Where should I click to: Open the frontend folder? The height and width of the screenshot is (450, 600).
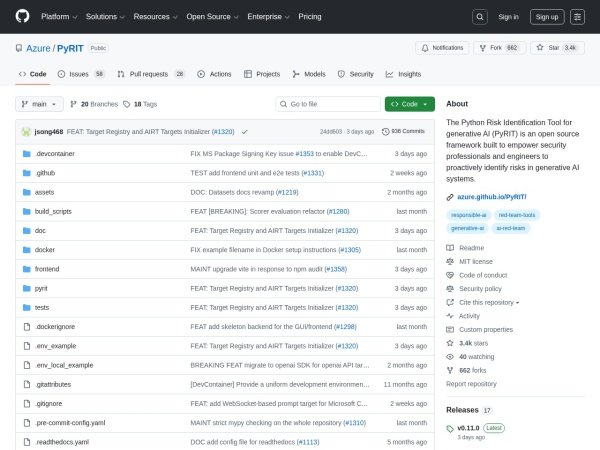[47, 269]
